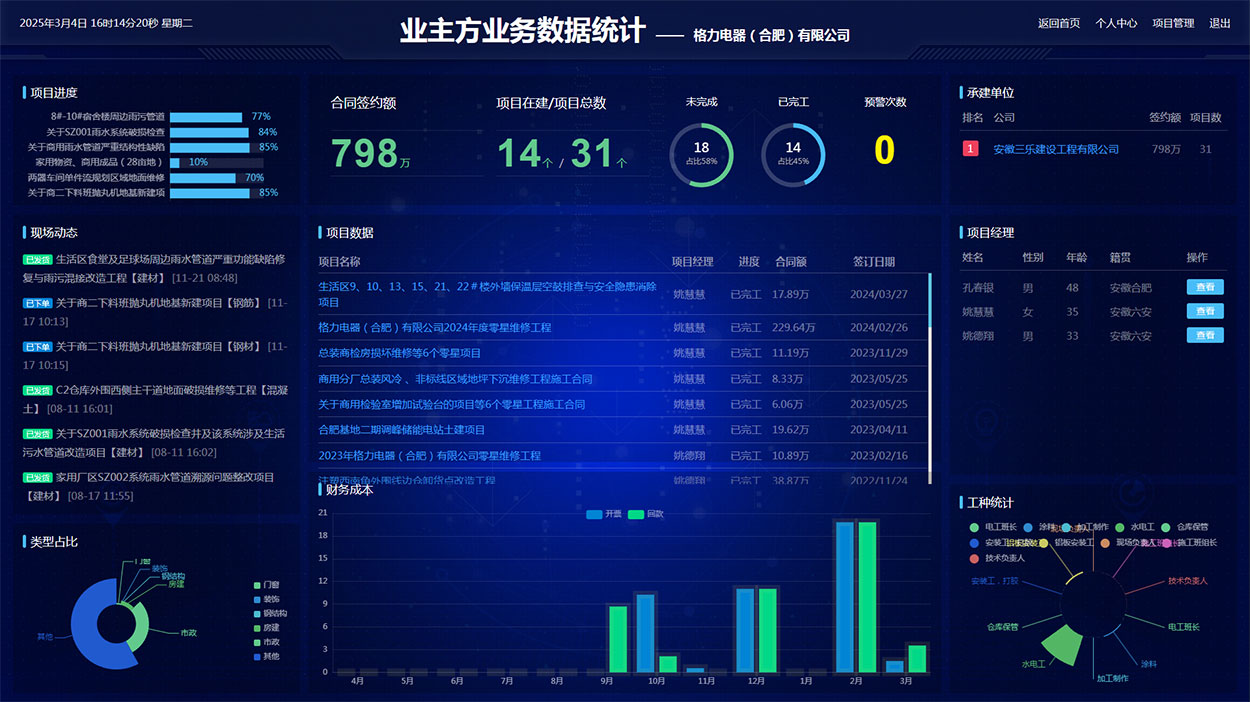This screenshot has width=1250, height=702.
Task: Toggle 钢结构 legend in 类型占比
Action: click(270, 613)
